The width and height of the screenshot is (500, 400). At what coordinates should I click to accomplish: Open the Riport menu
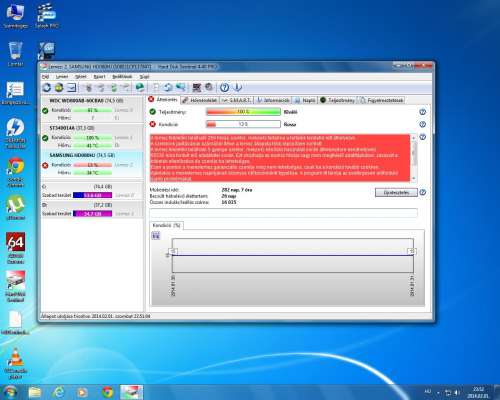tap(99, 77)
